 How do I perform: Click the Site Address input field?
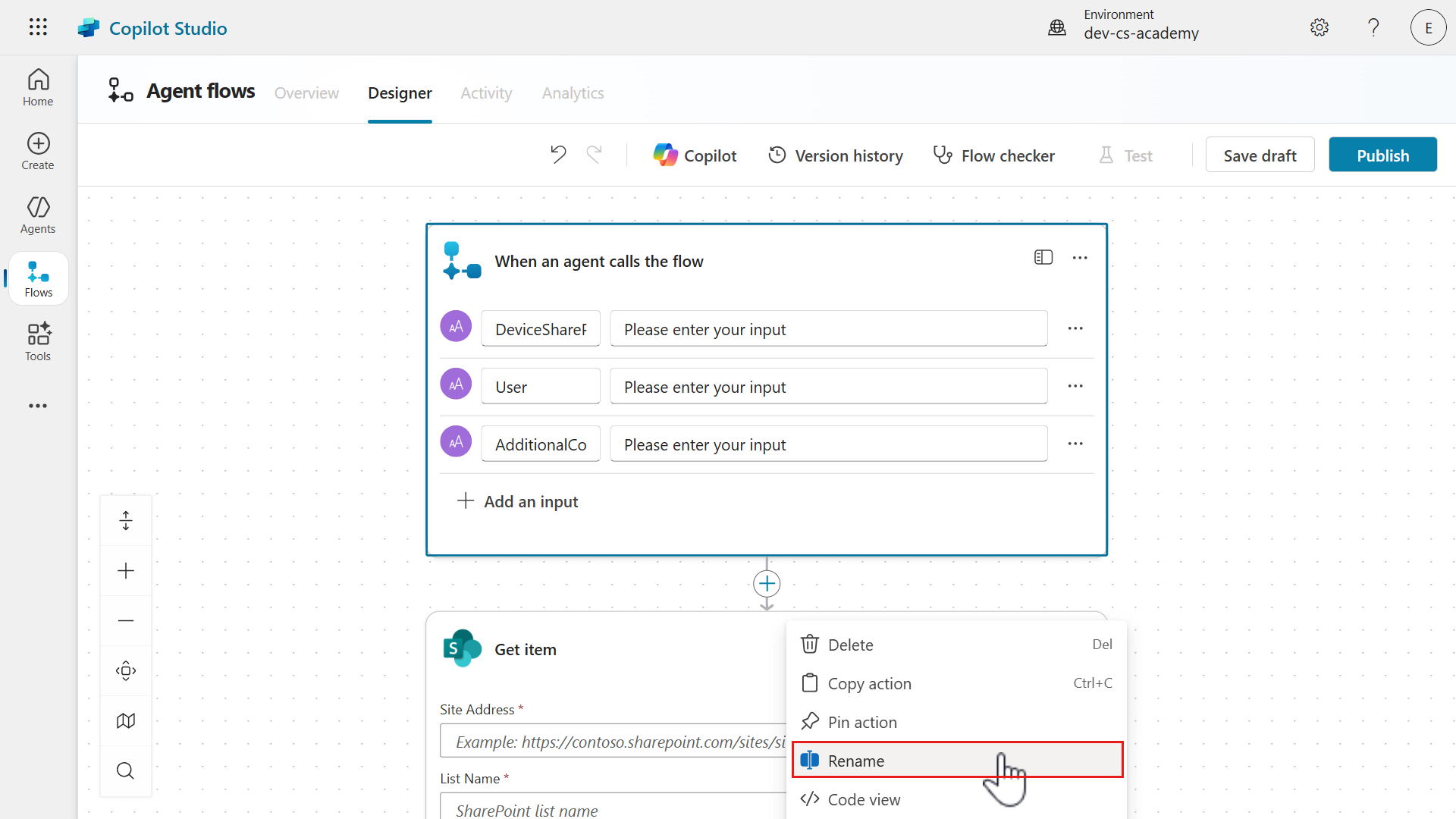point(613,742)
